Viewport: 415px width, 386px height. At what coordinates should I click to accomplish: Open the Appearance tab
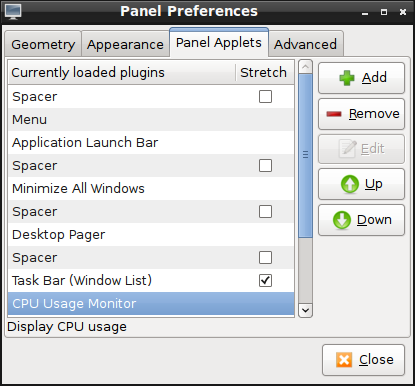[125, 44]
